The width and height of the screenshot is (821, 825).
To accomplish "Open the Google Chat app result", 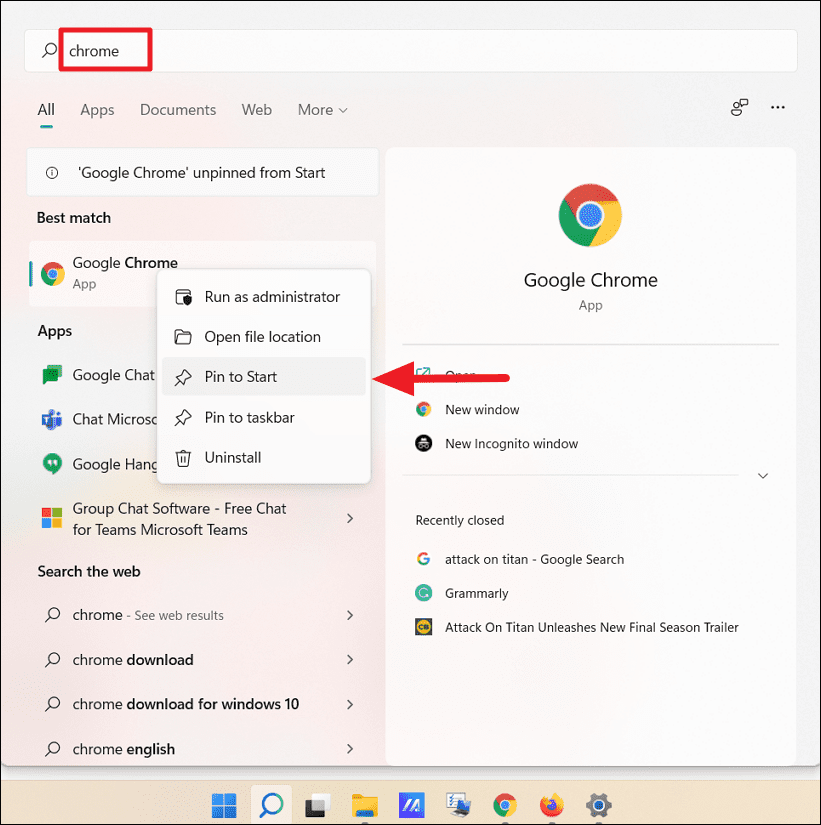I will tap(98, 375).
